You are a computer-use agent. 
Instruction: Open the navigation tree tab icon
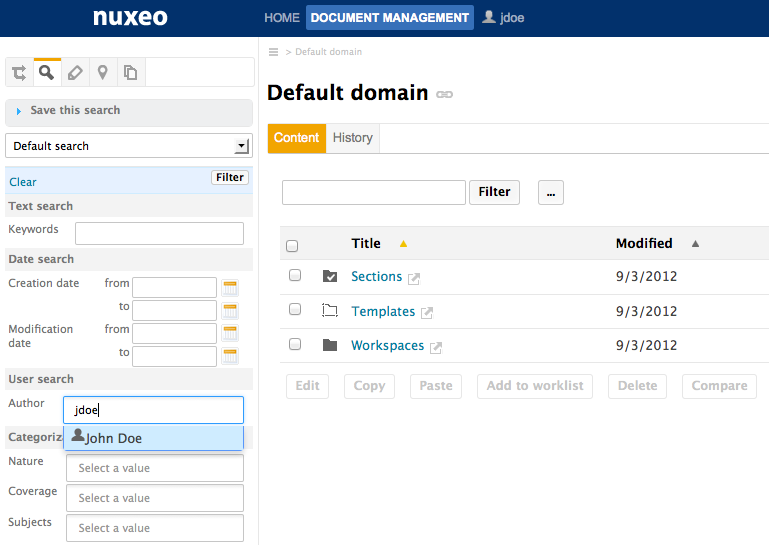click(x=19, y=72)
